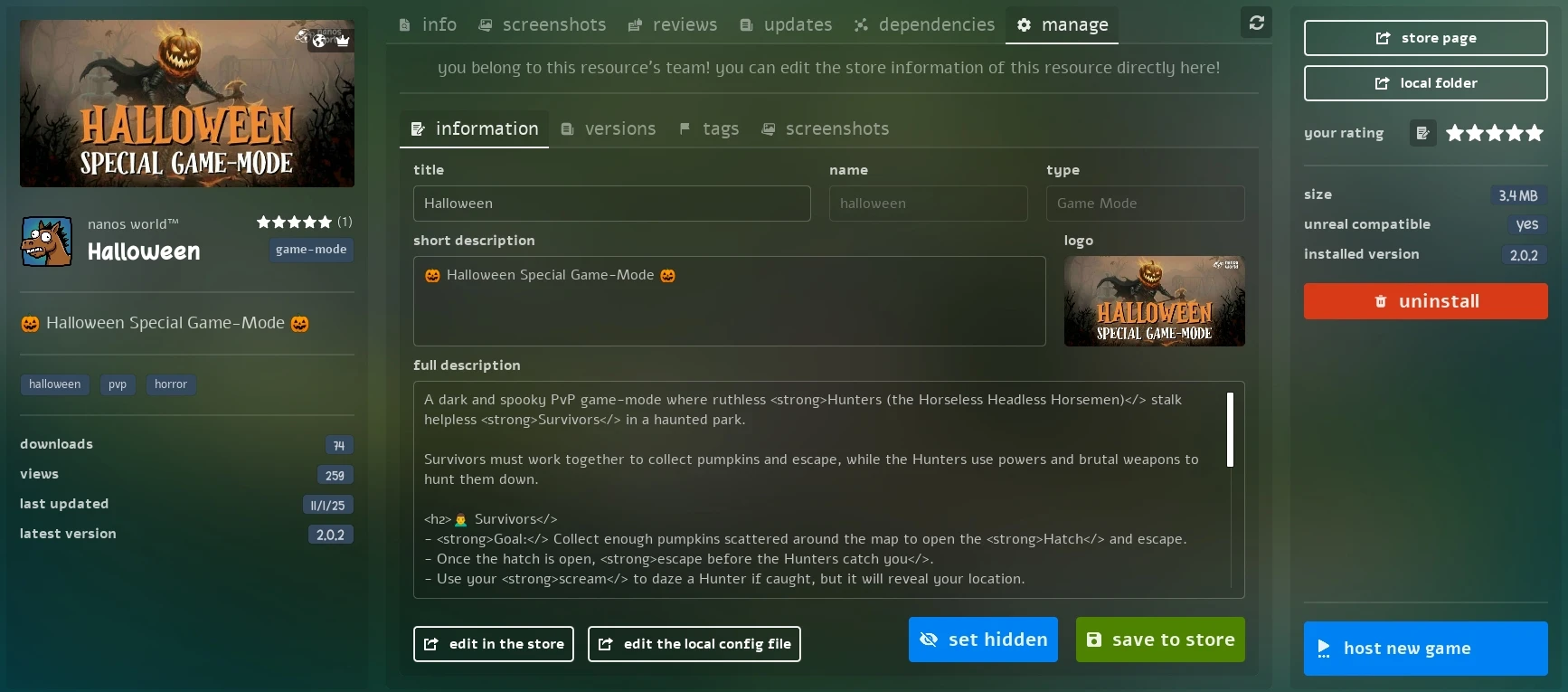Viewport: 1568px width, 692px height.
Task: Click the horror tag
Action: coord(170,384)
